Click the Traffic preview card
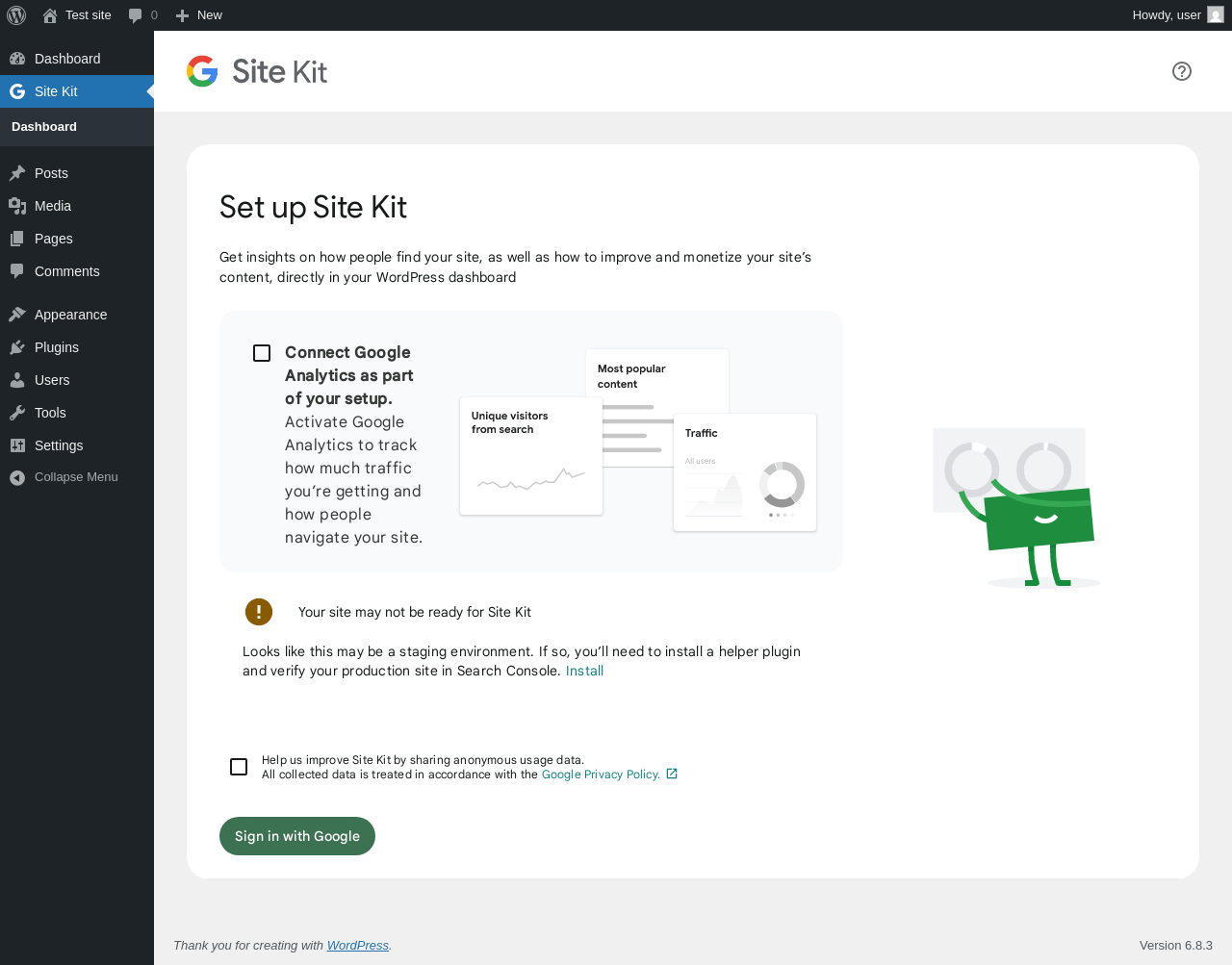The height and width of the screenshot is (965, 1232). click(x=745, y=472)
